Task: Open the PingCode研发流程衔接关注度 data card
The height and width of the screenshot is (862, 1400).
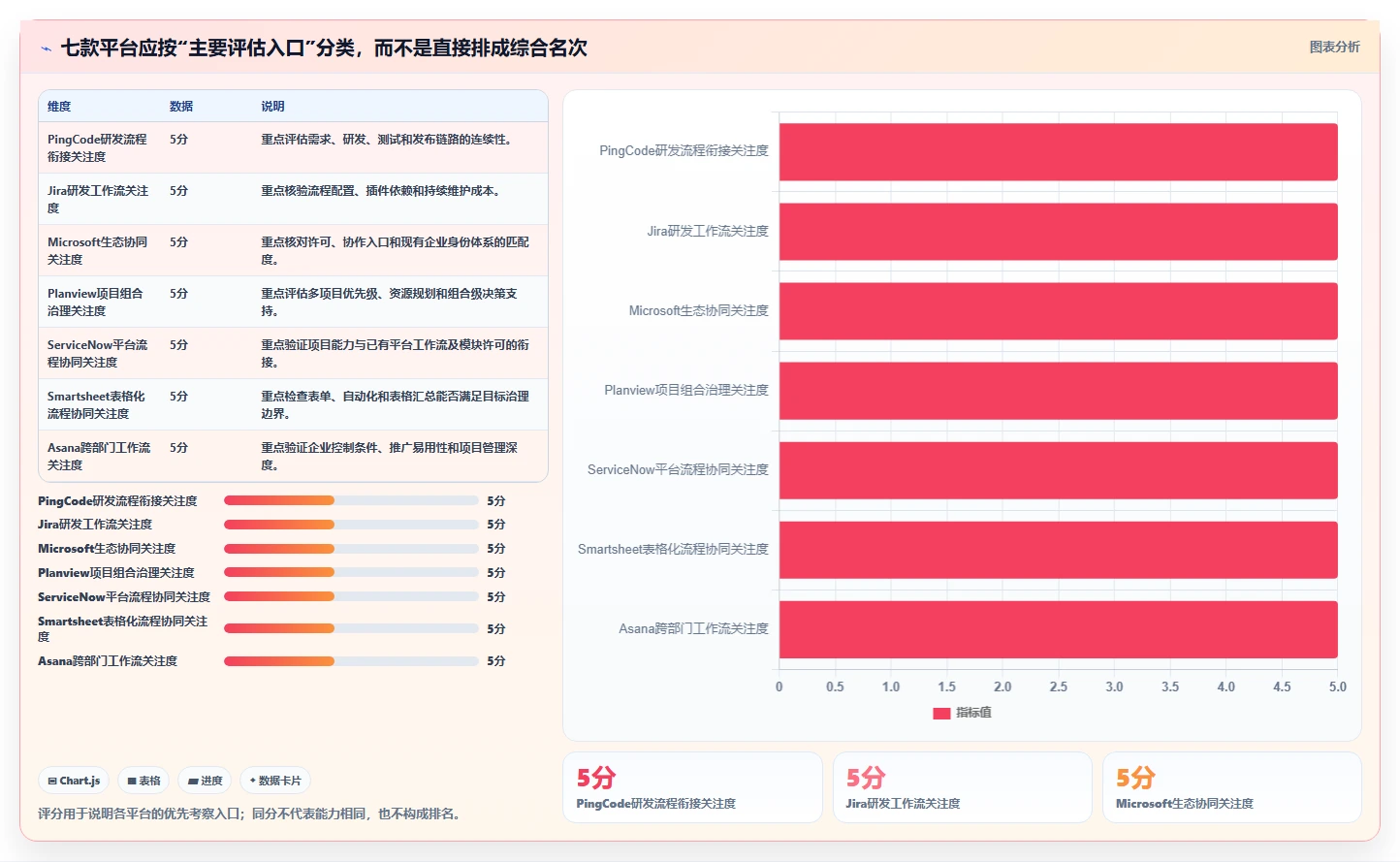Action: (x=692, y=787)
